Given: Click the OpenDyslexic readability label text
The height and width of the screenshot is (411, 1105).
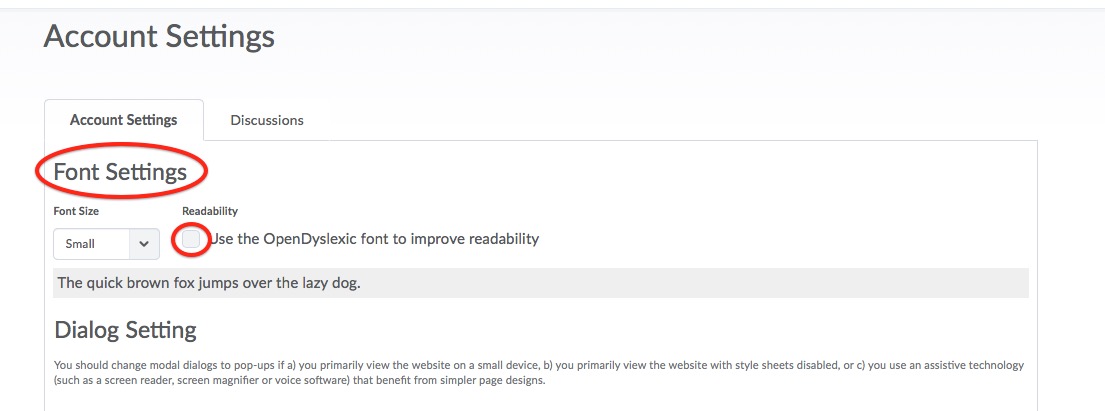Looking at the screenshot, I should point(373,239).
